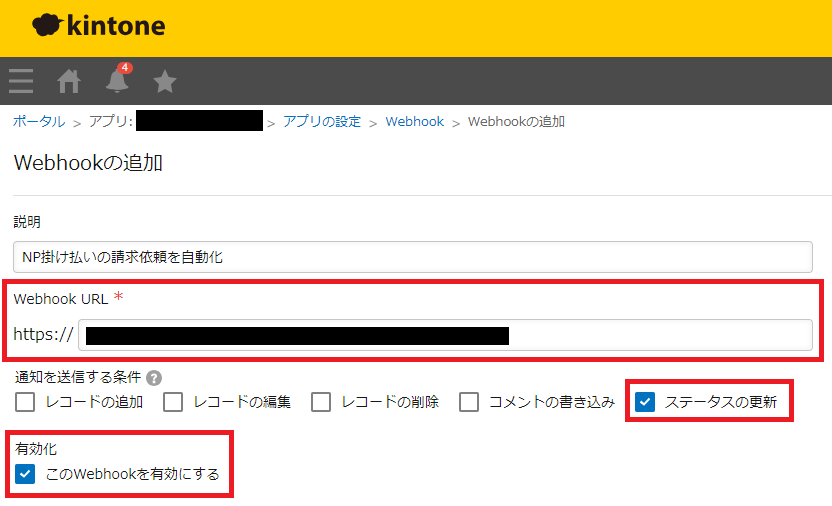Open help icon beside 通知を送信する条件

pos(154,378)
